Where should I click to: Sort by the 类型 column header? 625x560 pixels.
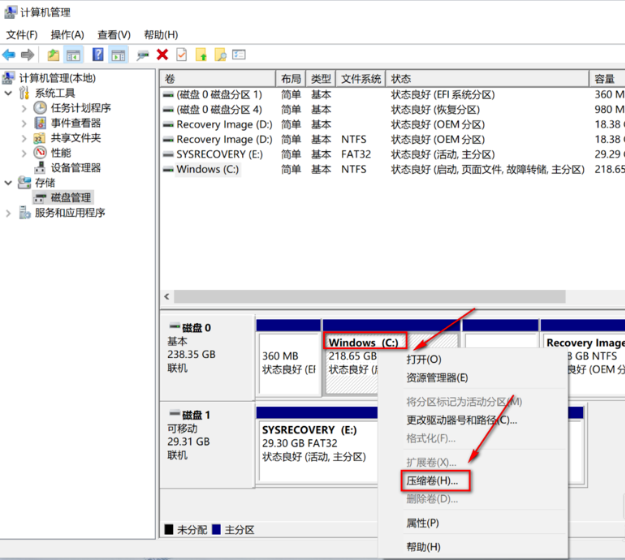[321, 79]
